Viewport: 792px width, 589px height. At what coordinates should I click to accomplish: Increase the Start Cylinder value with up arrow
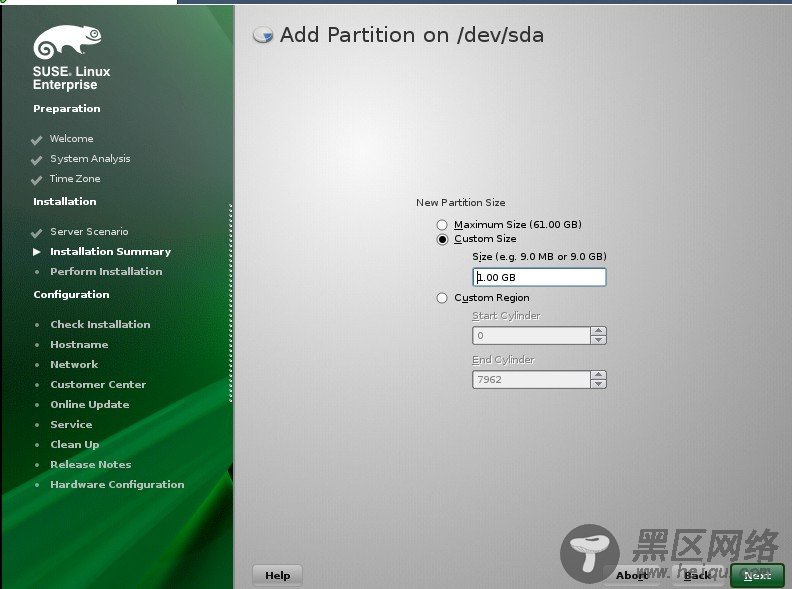[599, 331]
